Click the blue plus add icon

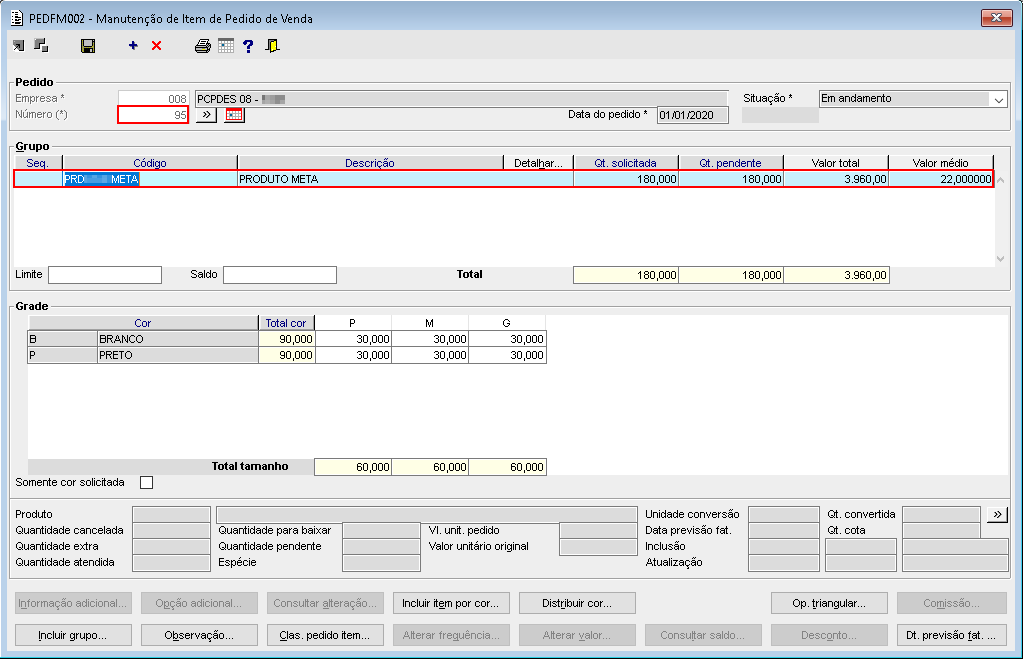133,46
